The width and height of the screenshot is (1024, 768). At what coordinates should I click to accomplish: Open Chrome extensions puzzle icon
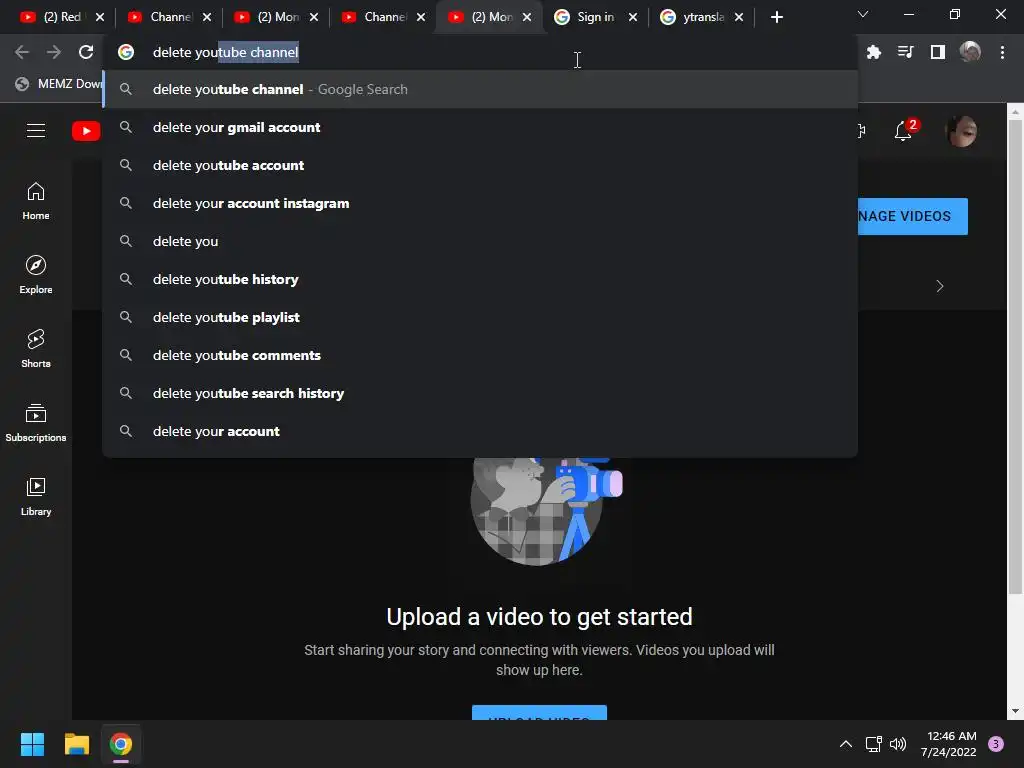[874, 52]
